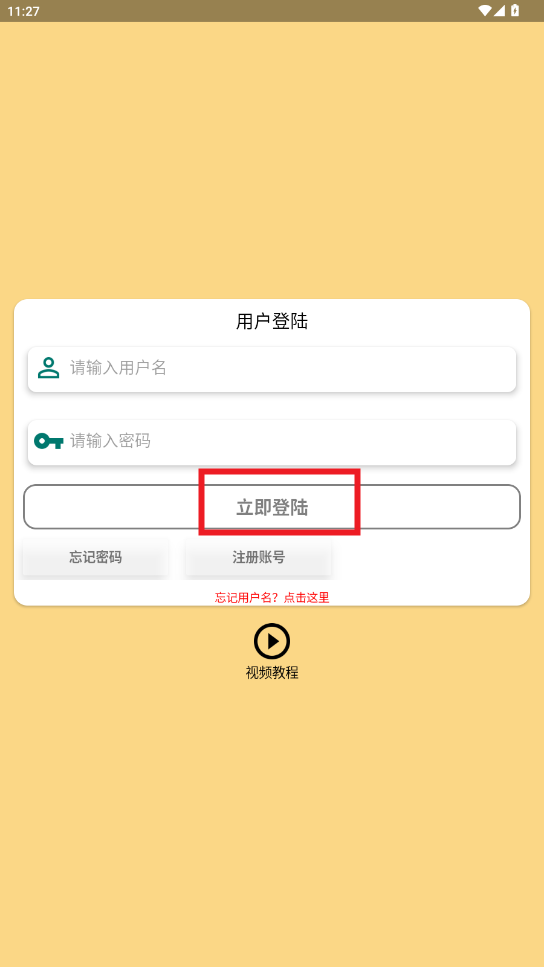Tap the battery icon in status bar
This screenshot has height=967, width=544.
(x=515, y=10)
